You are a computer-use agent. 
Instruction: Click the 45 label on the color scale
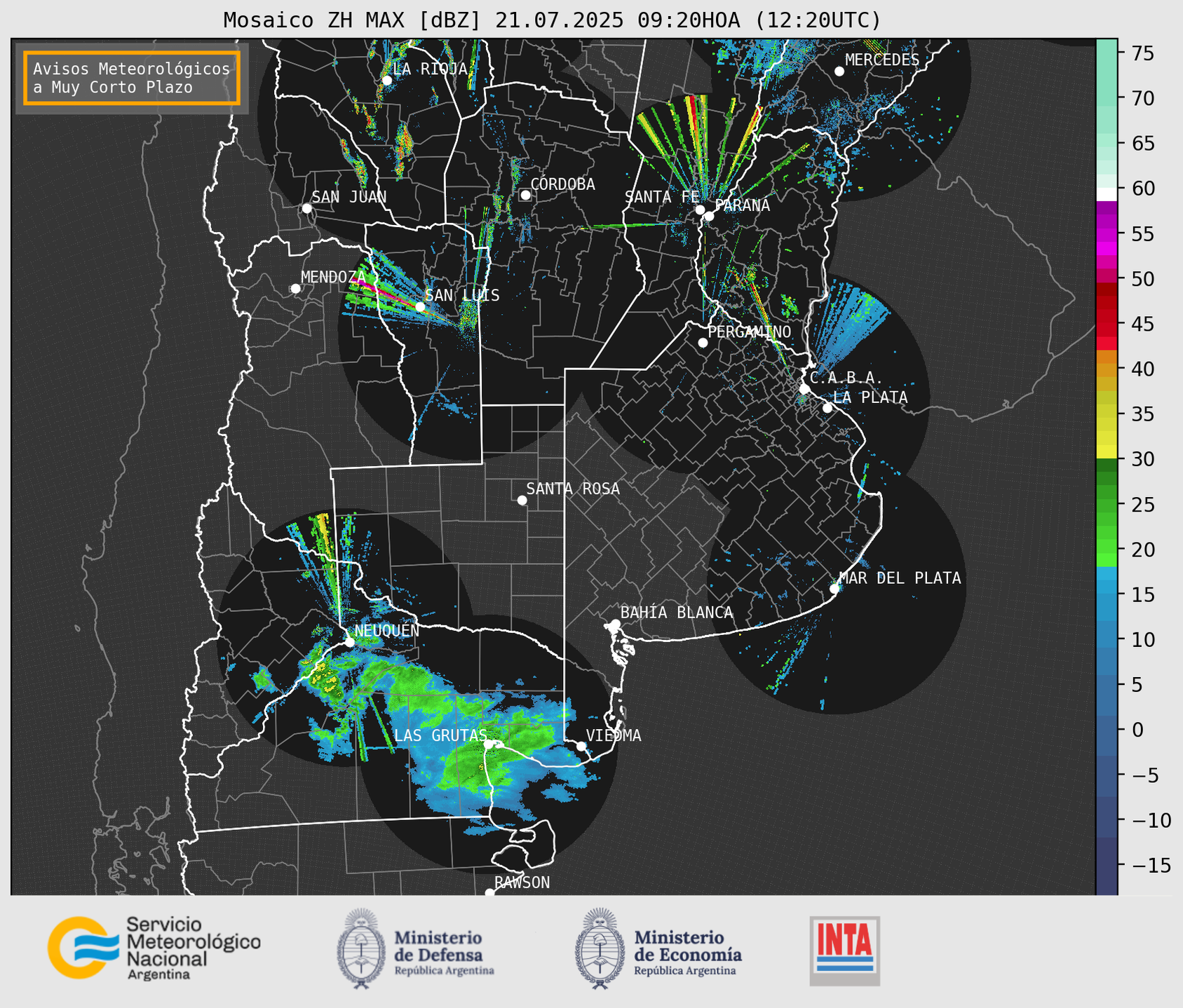1142,324
